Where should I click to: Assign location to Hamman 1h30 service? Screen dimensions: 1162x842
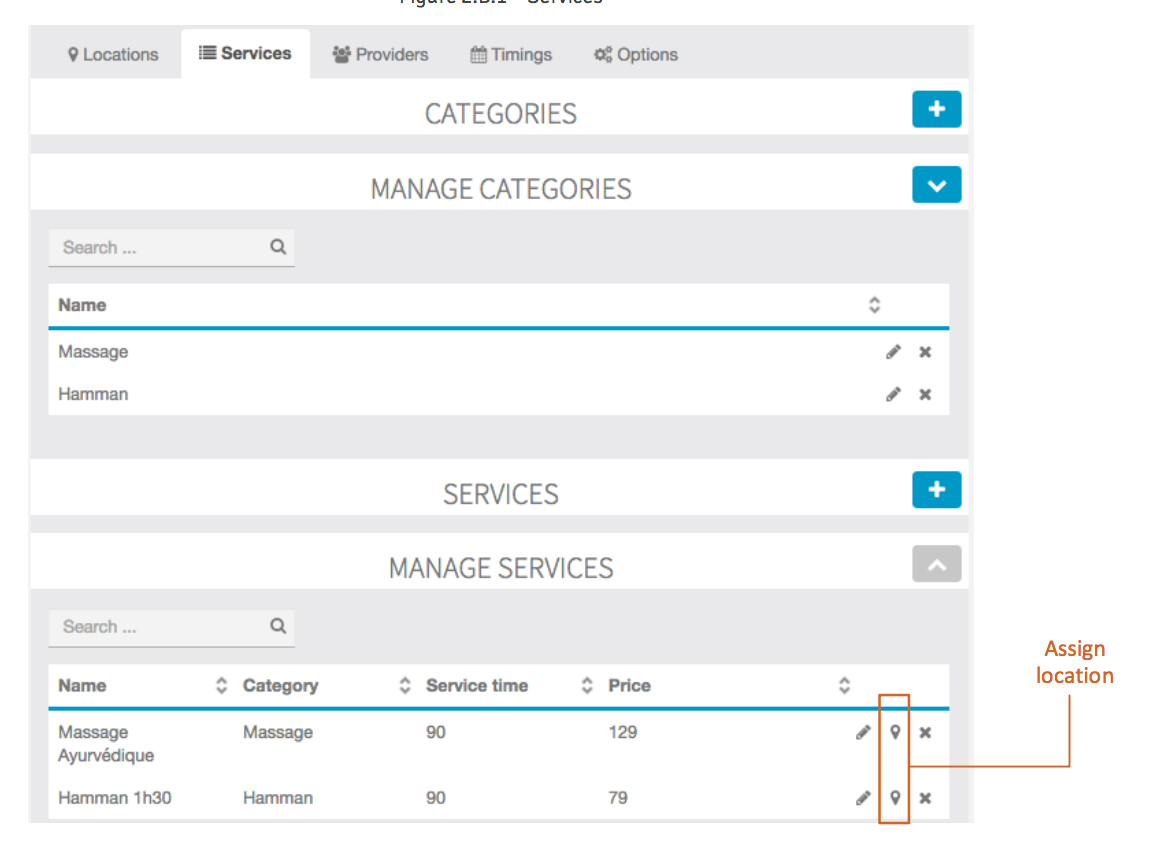(x=895, y=798)
